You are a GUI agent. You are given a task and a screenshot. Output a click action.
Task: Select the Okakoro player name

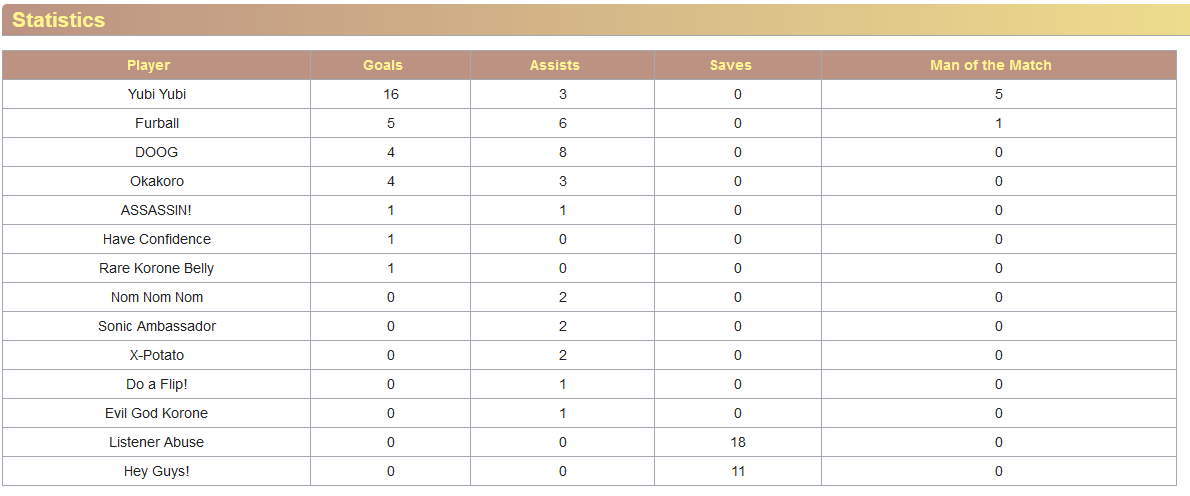[x=157, y=181]
